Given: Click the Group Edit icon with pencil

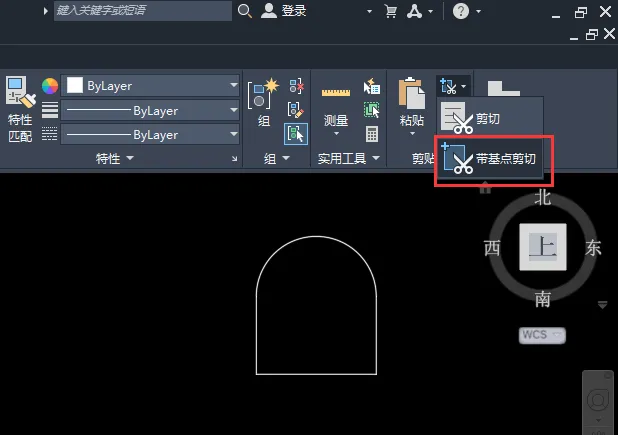Looking at the screenshot, I should pos(296,110).
